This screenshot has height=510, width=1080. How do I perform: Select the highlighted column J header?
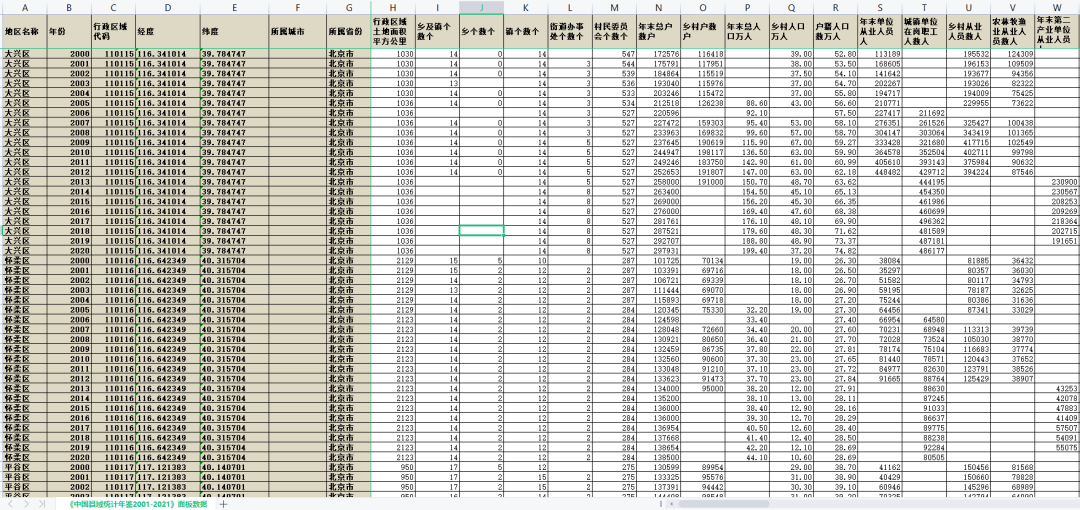click(481, 7)
